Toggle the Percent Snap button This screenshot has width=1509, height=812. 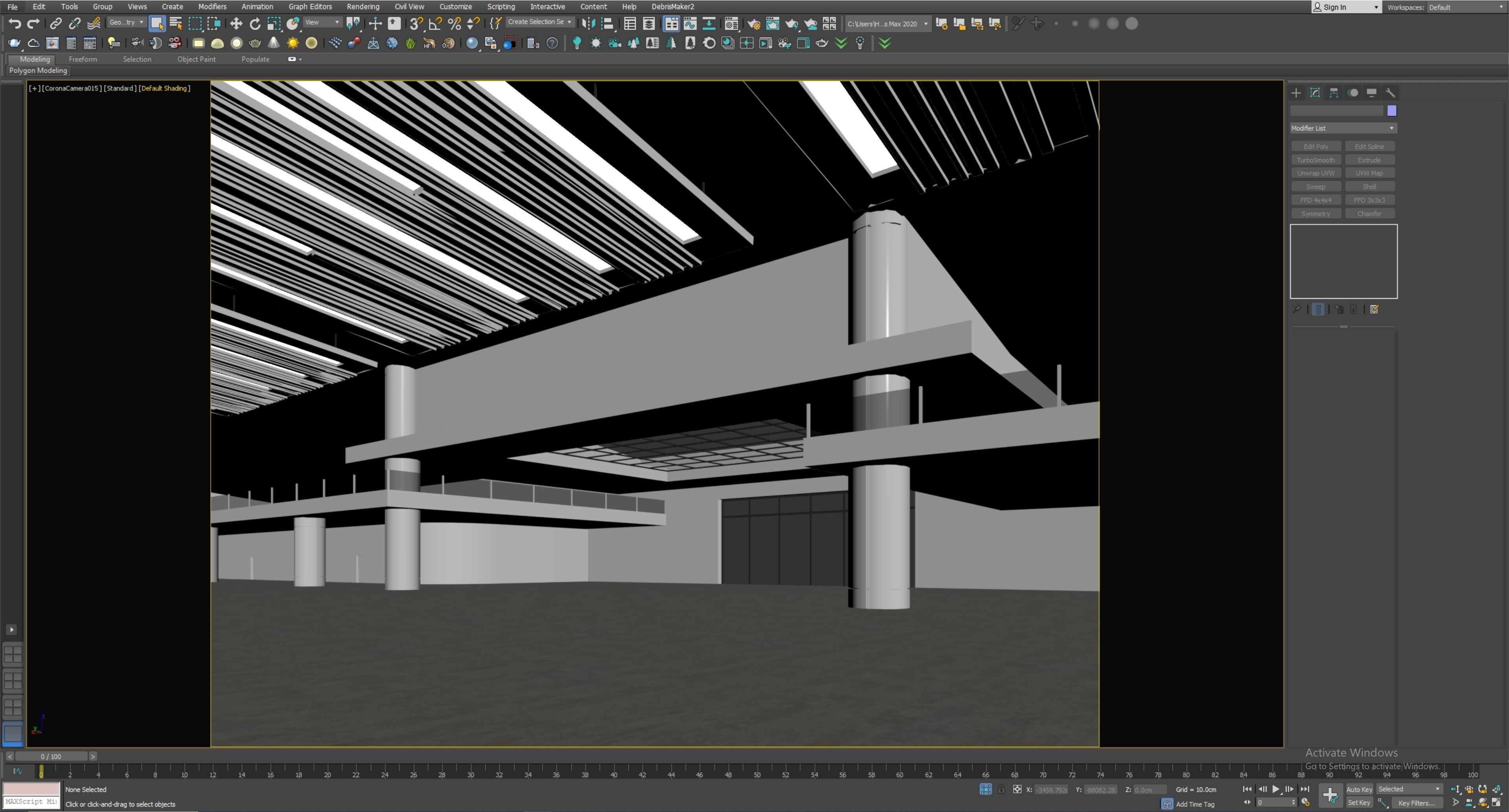[x=454, y=24]
